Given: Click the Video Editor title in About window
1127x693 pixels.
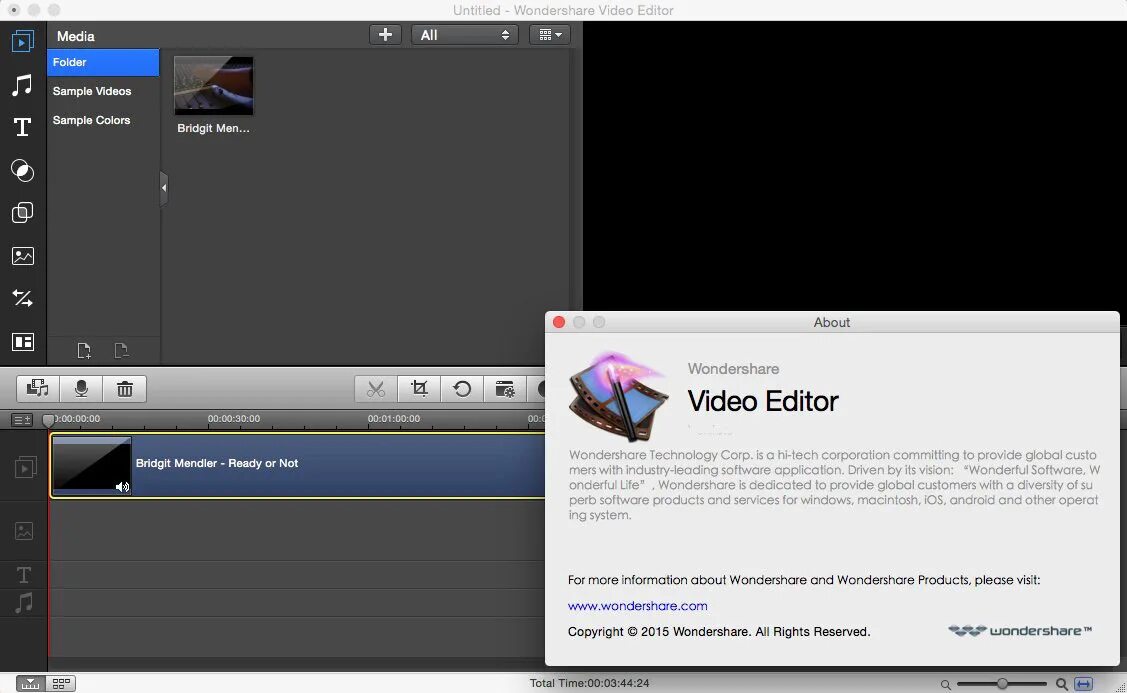Looking at the screenshot, I should coord(763,401).
